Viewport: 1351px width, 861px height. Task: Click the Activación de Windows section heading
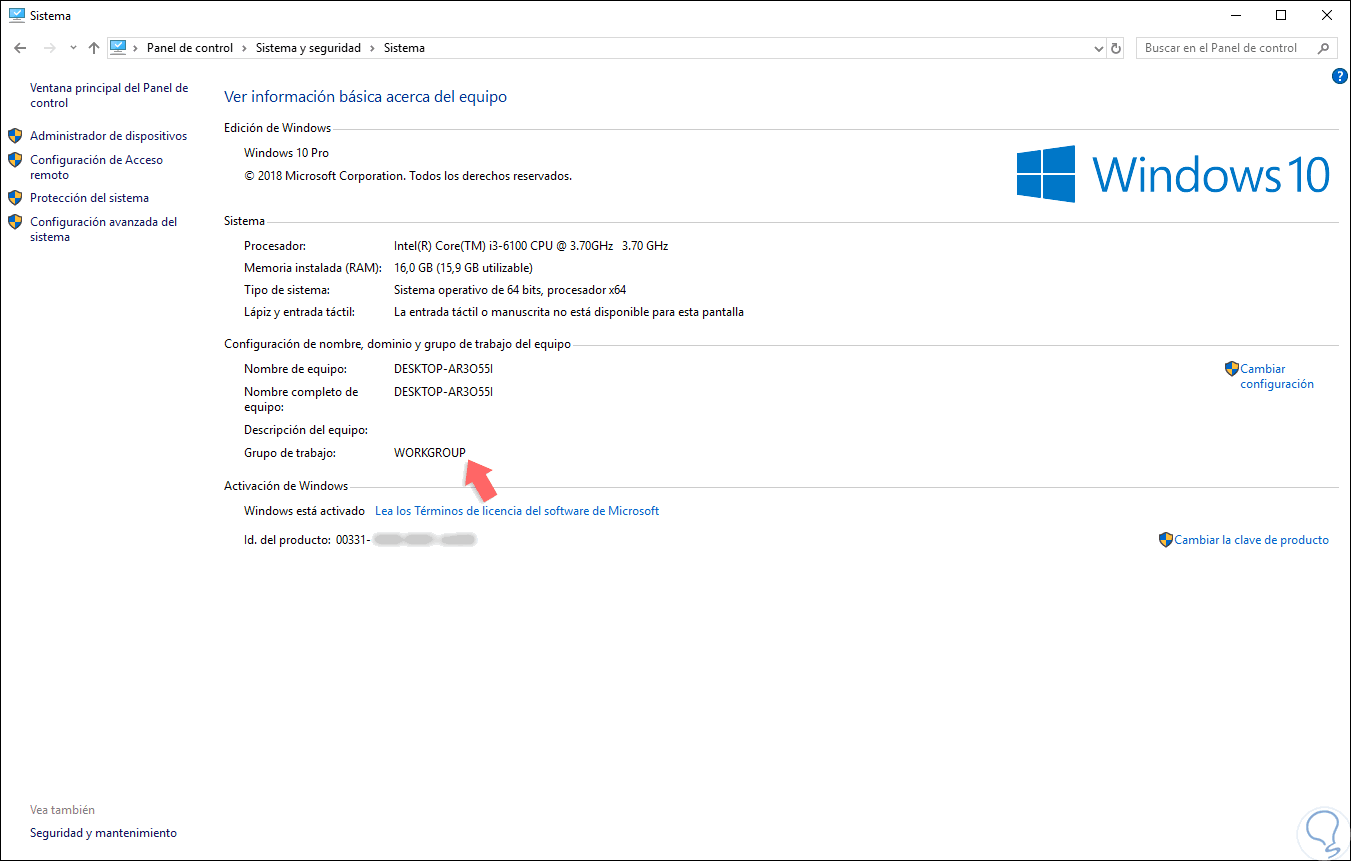(x=286, y=486)
